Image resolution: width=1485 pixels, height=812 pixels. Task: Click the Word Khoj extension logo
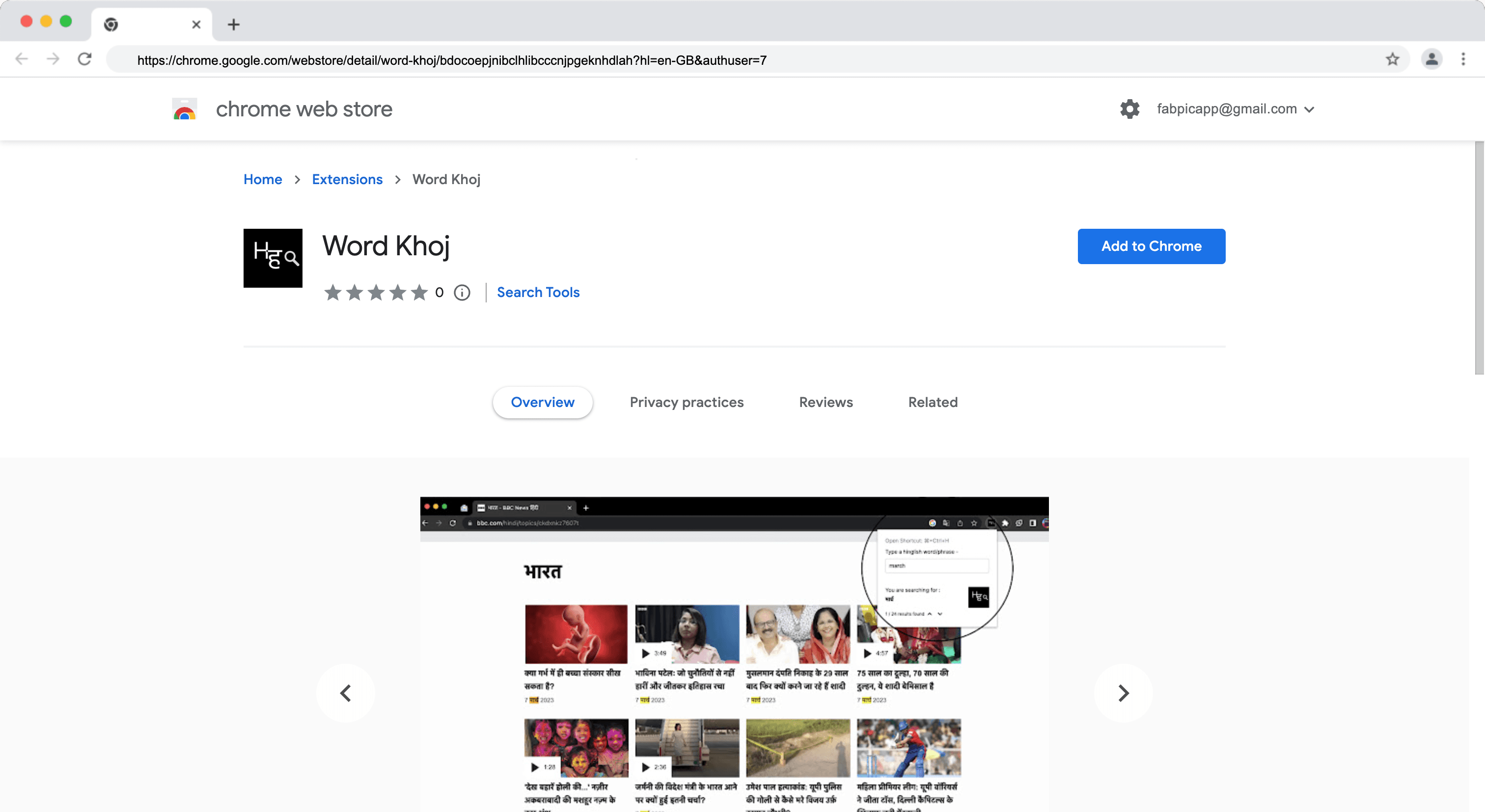click(x=273, y=258)
